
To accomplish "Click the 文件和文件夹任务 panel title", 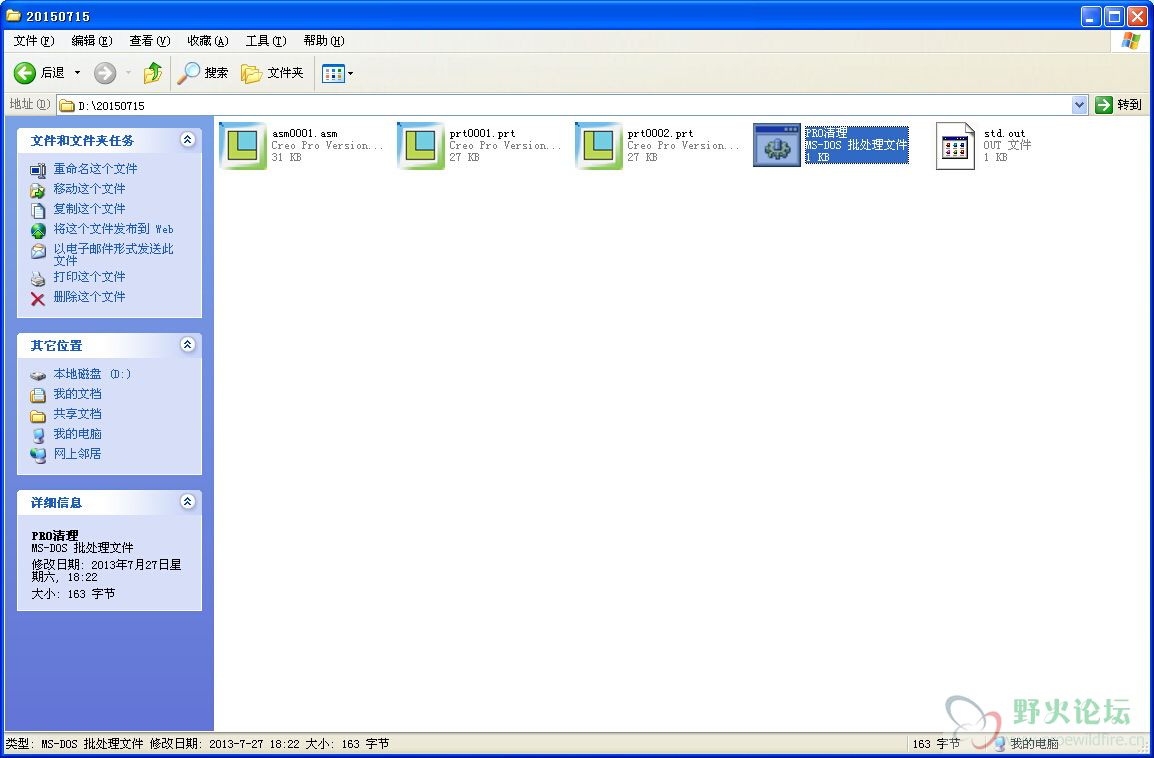I will click(82, 141).
